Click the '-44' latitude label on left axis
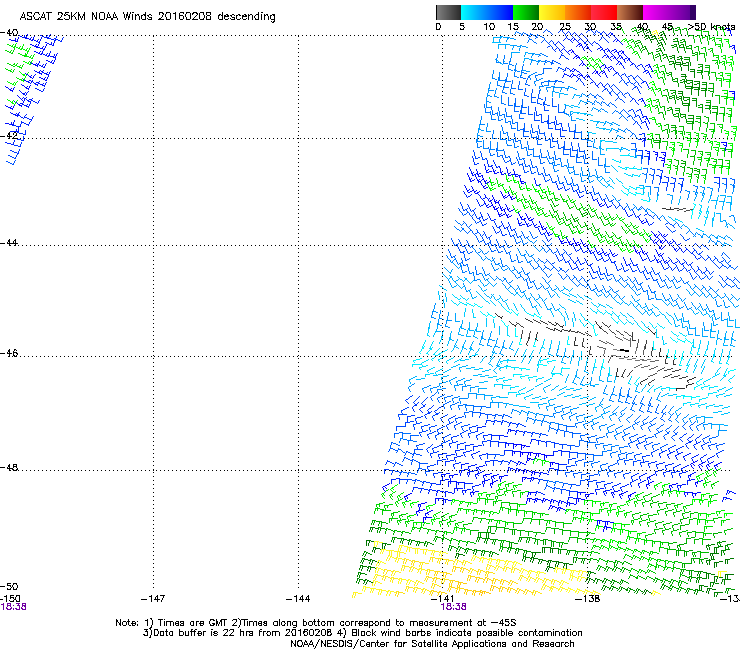The image size is (740, 650). (x=9, y=243)
